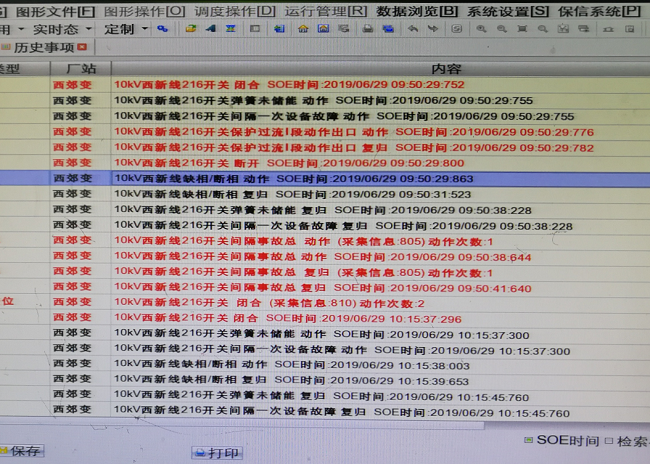The height and width of the screenshot is (464, 650).
Task: Close the 历史事项 tab with red icon
Action: click(82, 48)
